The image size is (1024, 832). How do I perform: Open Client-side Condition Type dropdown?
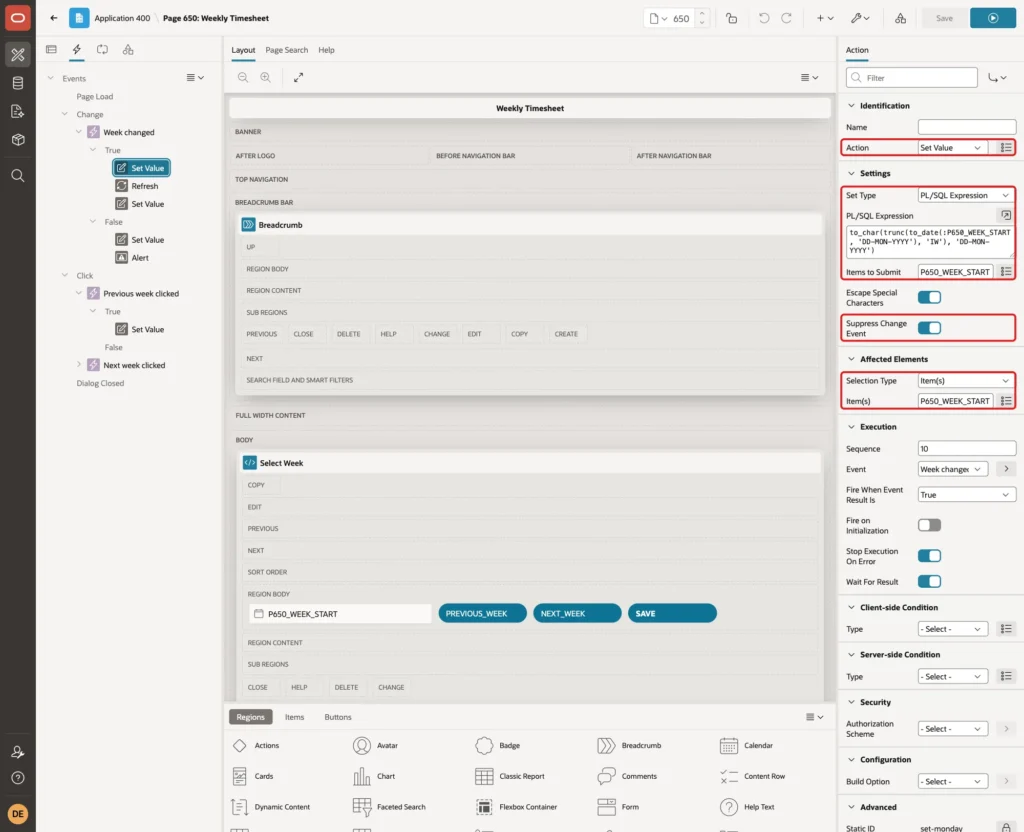click(952, 629)
